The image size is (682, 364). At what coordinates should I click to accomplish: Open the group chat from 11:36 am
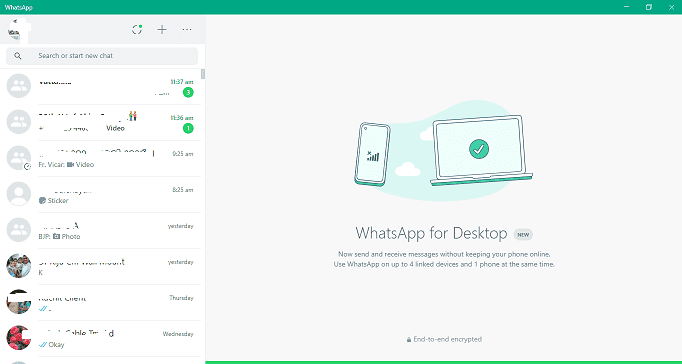(100, 122)
